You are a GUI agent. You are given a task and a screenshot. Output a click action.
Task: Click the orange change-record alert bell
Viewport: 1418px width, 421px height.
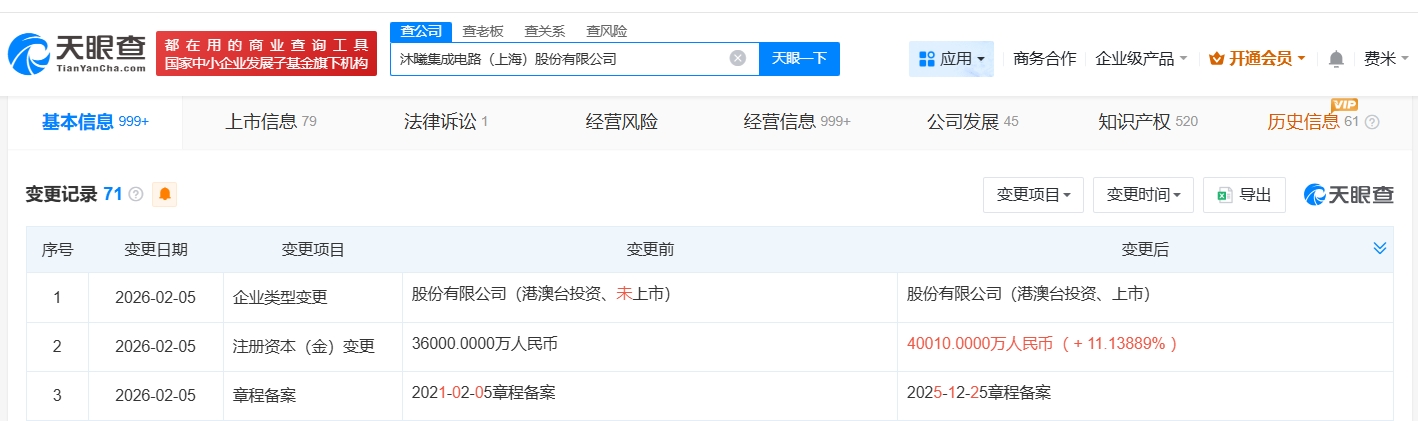pyautogui.click(x=164, y=194)
